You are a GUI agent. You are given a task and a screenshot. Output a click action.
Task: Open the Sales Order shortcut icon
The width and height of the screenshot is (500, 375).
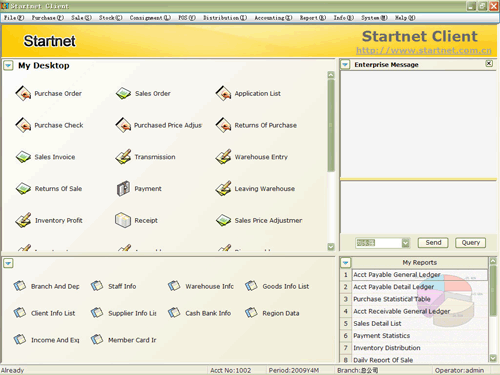(123, 93)
